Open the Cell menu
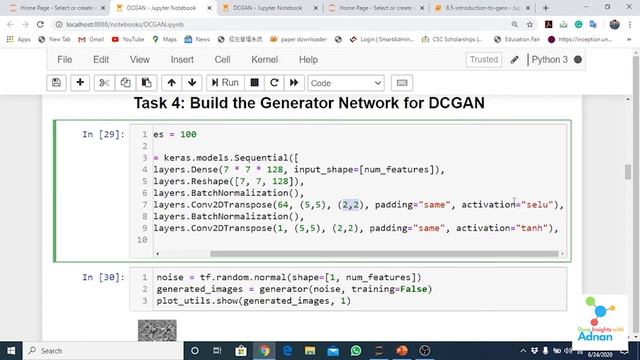Screen dimensions: 640x360 click(x=222, y=60)
